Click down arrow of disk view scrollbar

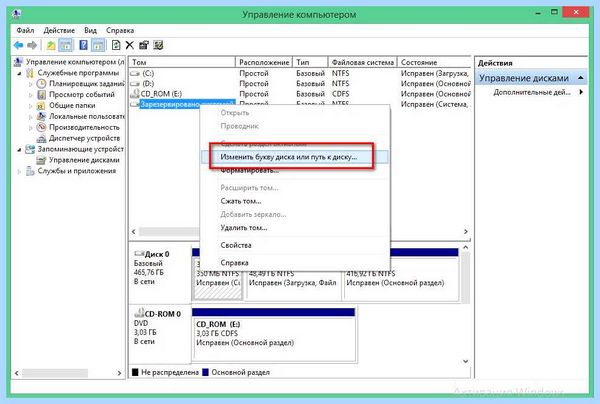(466, 361)
